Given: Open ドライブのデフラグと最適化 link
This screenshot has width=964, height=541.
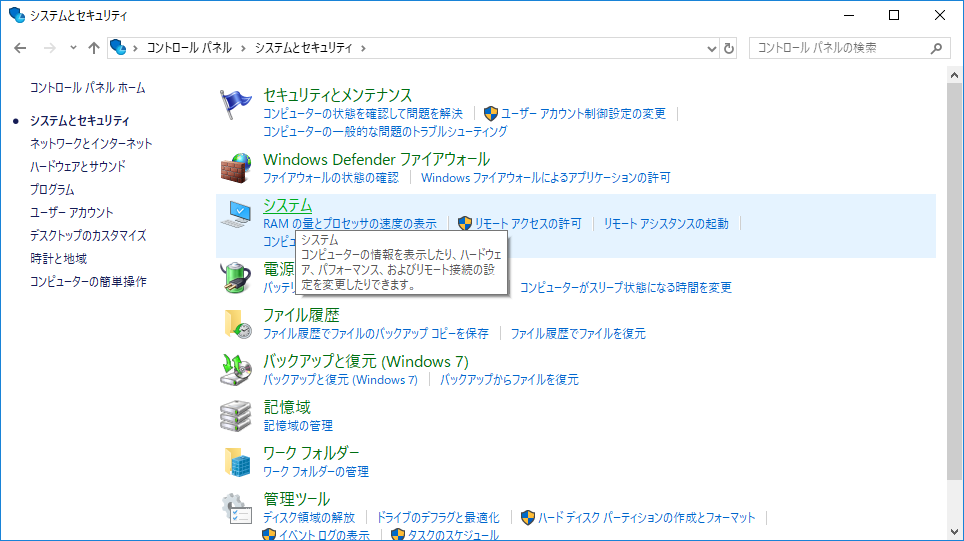Looking at the screenshot, I should pos(438,518).
